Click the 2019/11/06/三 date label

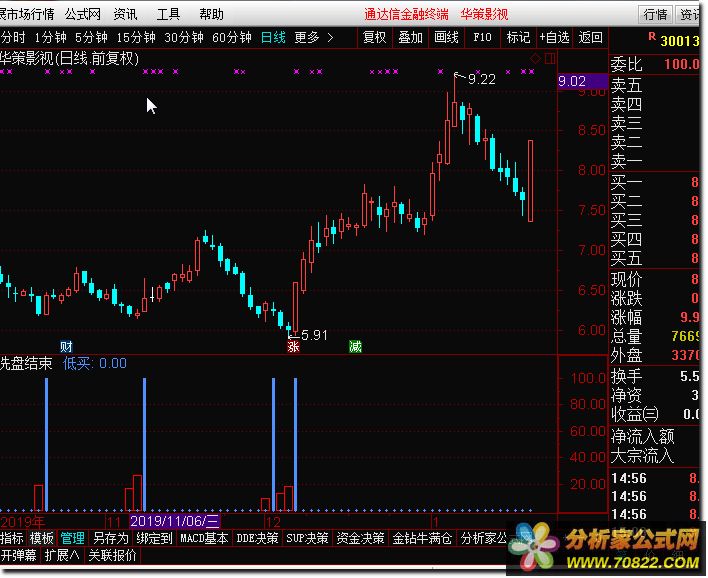175,521
